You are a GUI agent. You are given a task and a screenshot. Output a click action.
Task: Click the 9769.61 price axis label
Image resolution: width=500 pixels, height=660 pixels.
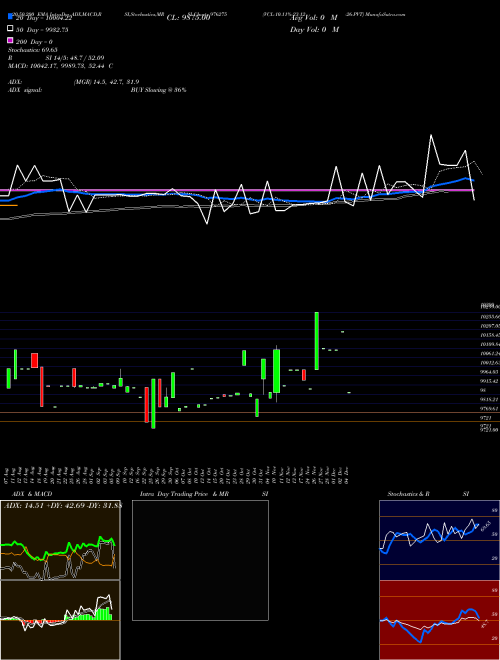click(489, 408)
